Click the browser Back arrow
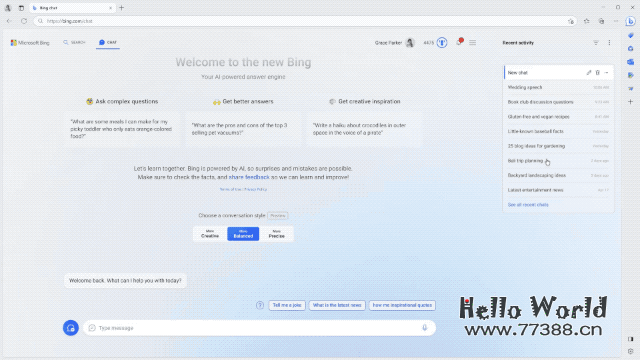Screen dimensions: 640x360 [9, 21]
